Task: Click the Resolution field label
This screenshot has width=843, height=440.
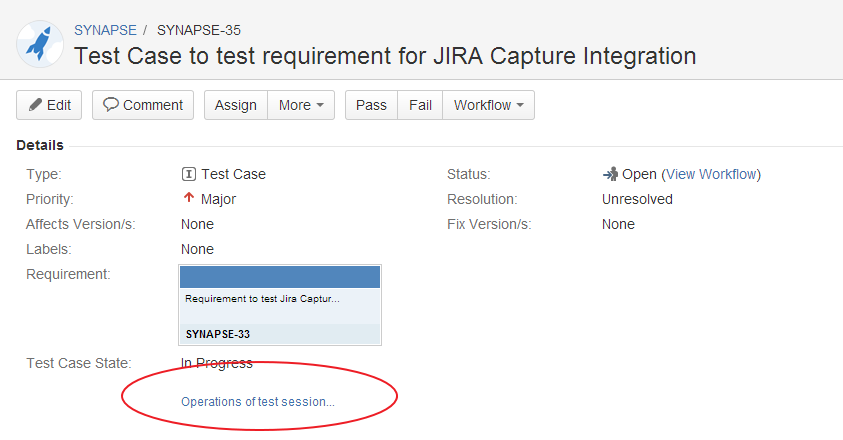Action: pos(482,200)
